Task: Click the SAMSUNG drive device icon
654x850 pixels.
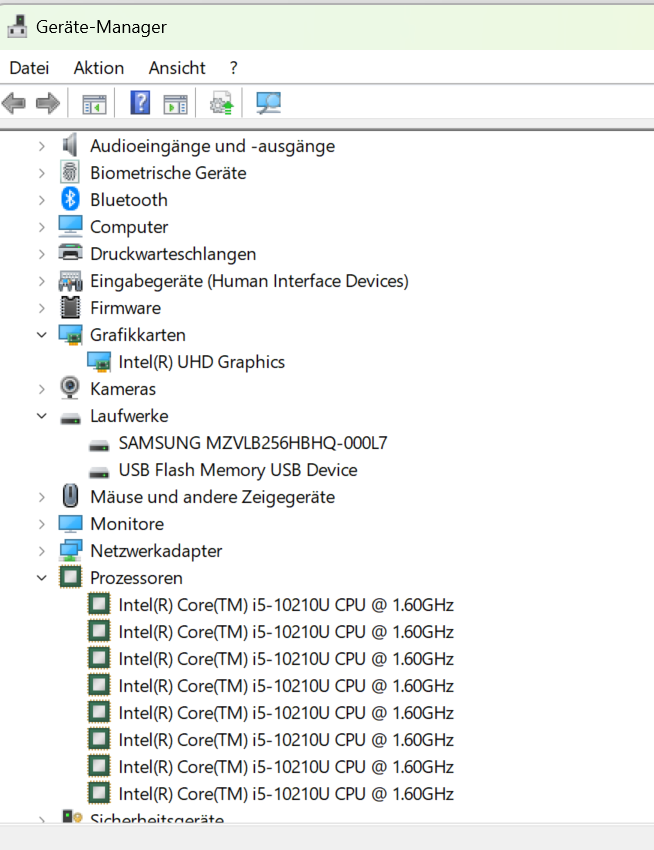Action: coord(99,445)
